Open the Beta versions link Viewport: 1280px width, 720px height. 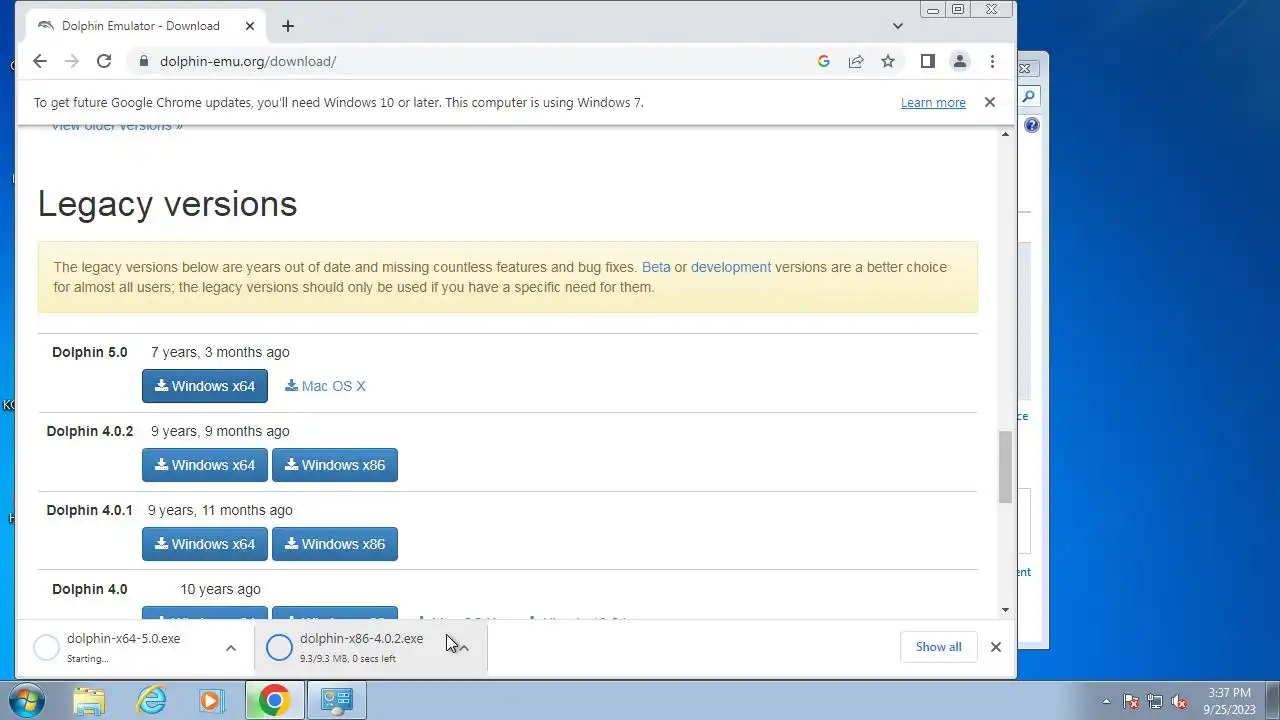656,267
